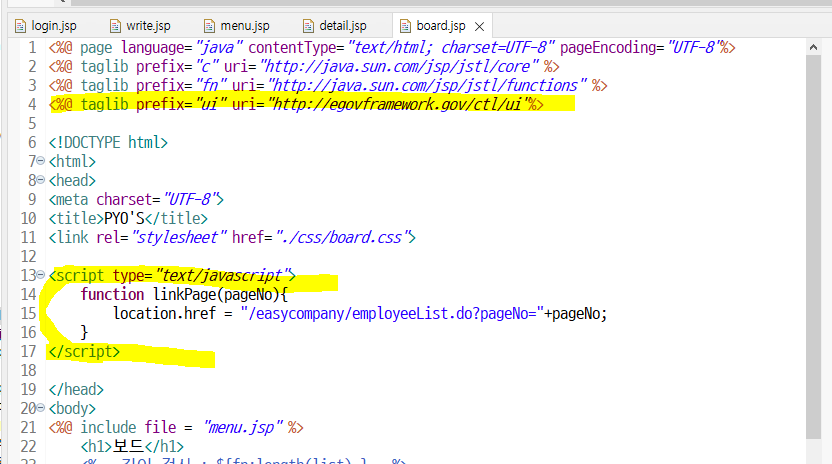Collapse the head tag fold on line 8
Viewport: 832px width, 464px height.
41,180
